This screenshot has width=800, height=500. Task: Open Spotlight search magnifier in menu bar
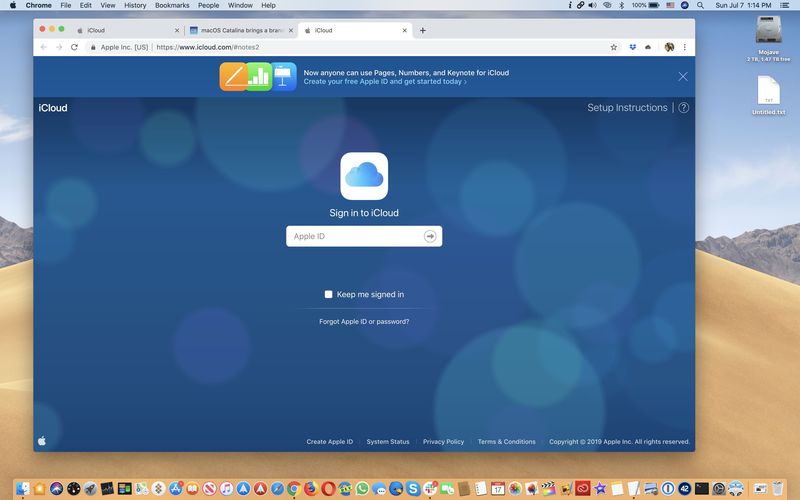point(701,5)
